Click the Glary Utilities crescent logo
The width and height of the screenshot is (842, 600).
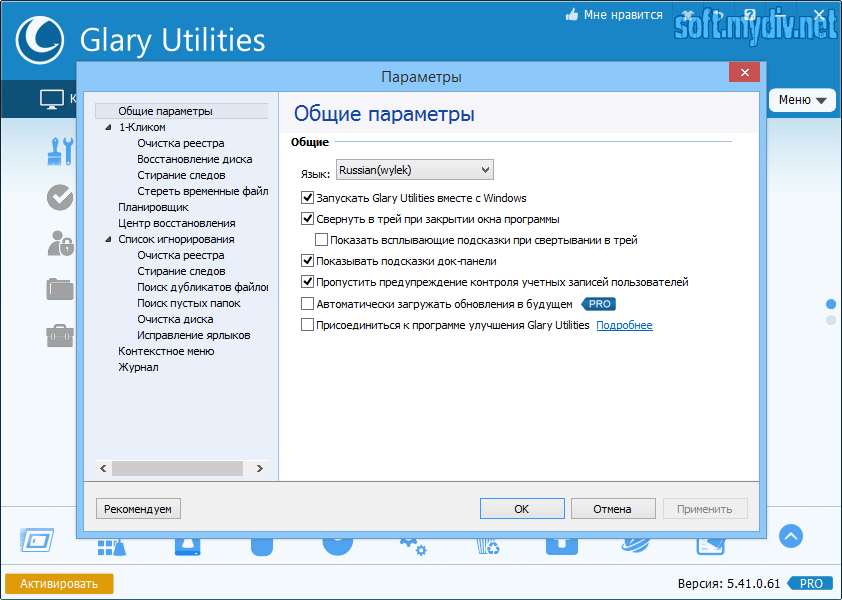coord(40,40)
